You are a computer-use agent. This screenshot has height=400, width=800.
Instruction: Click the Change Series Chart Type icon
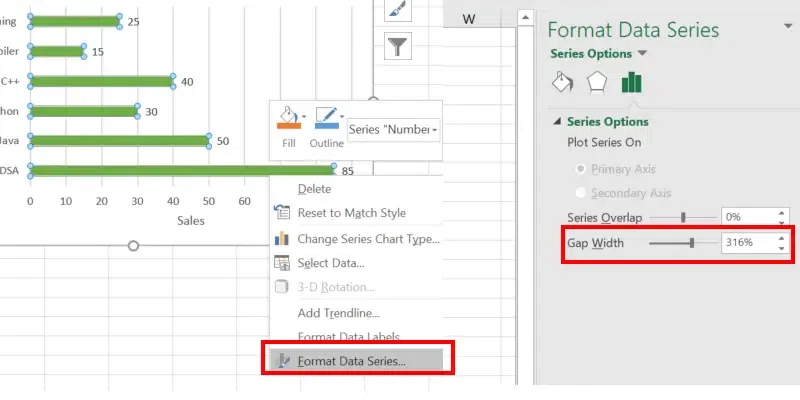[282, 238]
